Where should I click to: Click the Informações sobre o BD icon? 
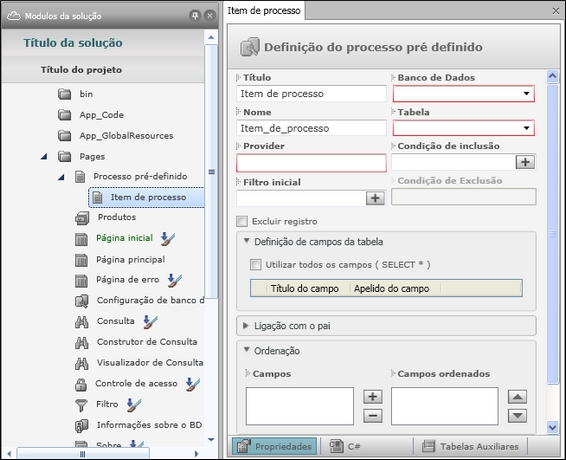click(82, 426)
